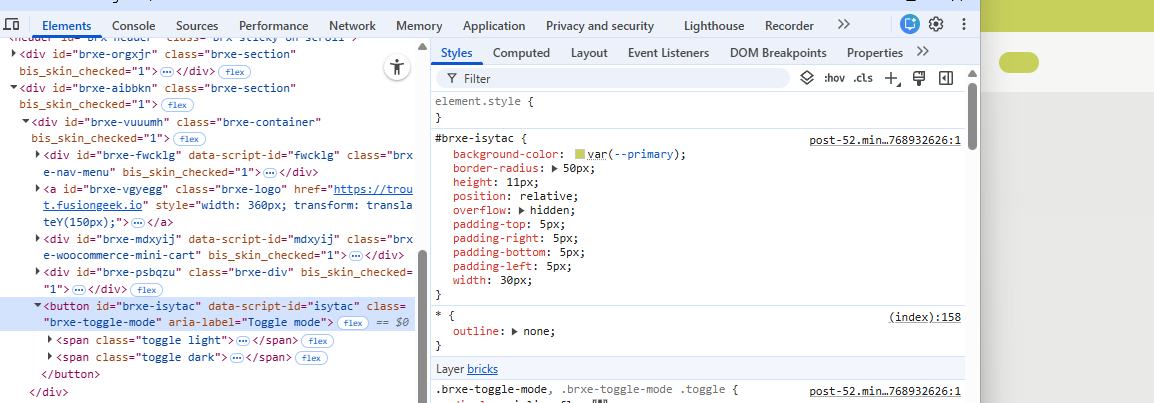Show more DevTools panel tabs
This screenshot has width=1154, height=403.
pos(844,25)
